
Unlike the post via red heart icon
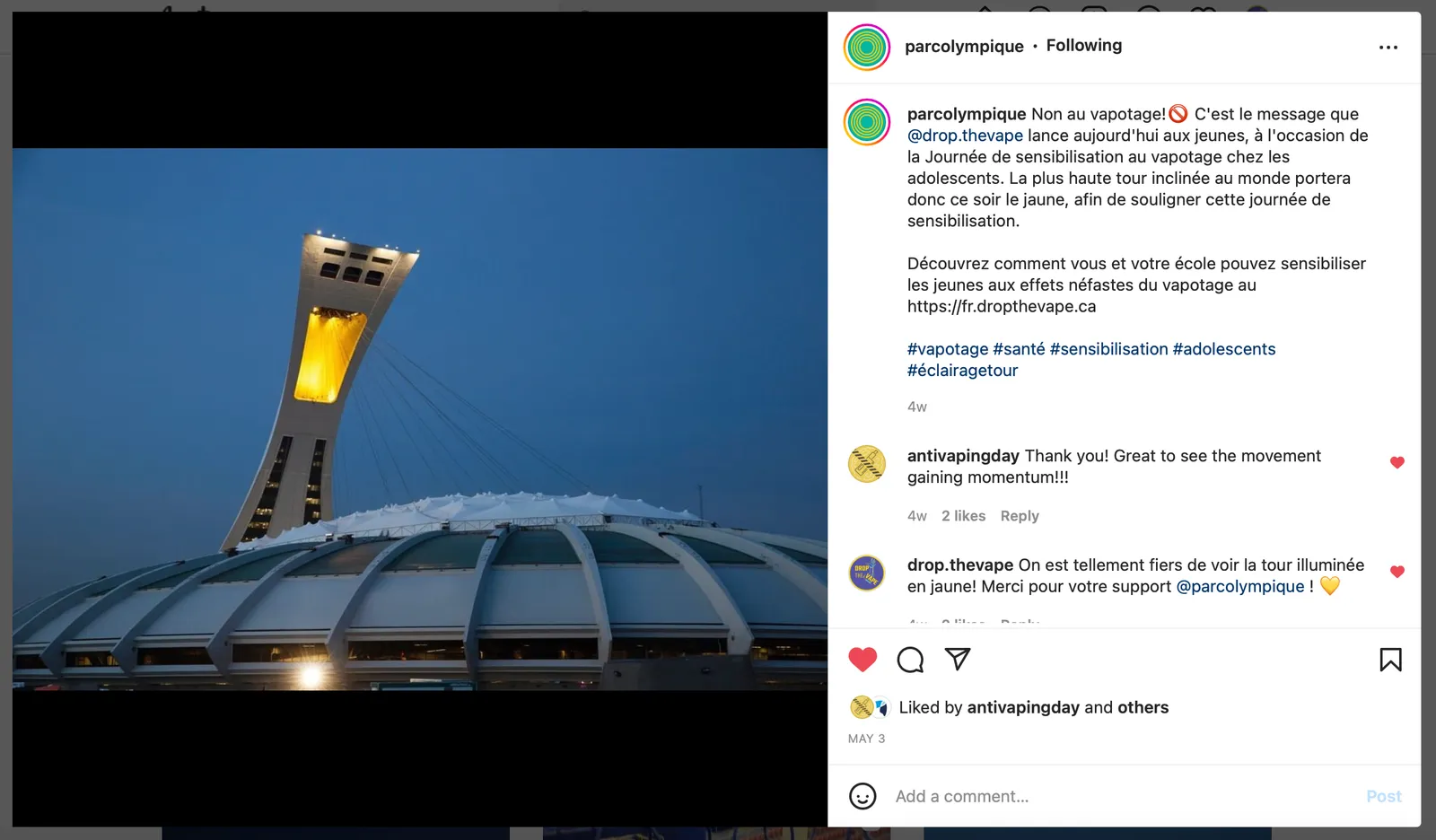862,660
